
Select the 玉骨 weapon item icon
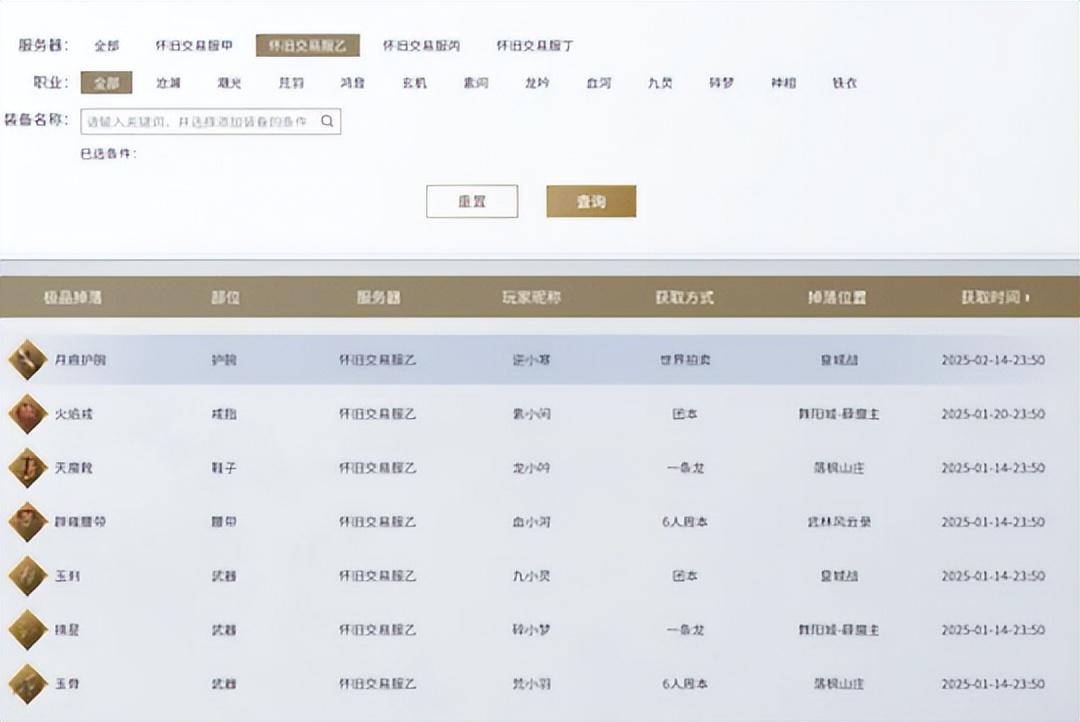point(27,684)
